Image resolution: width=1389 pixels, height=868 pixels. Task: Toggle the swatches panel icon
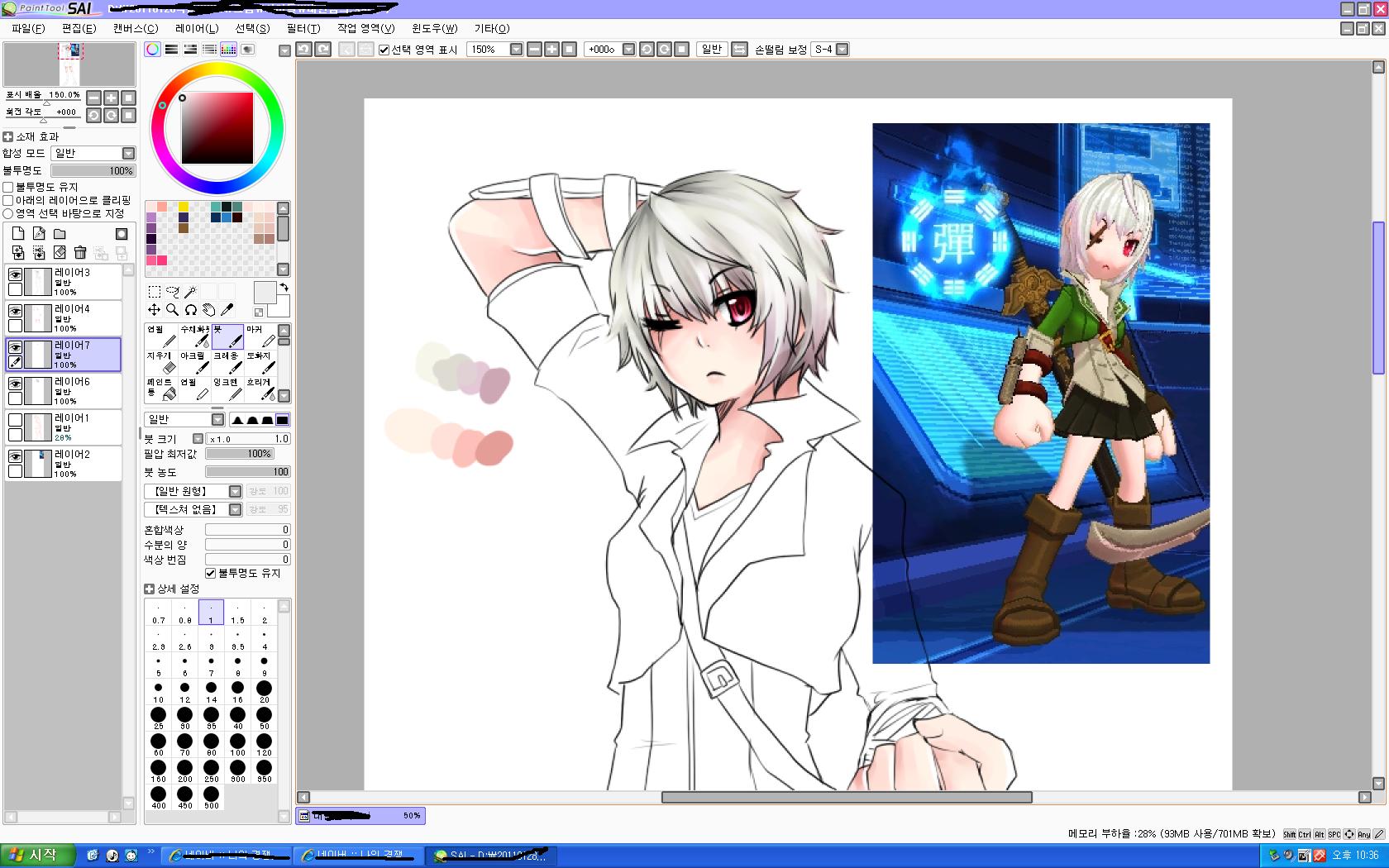[228, 49]
